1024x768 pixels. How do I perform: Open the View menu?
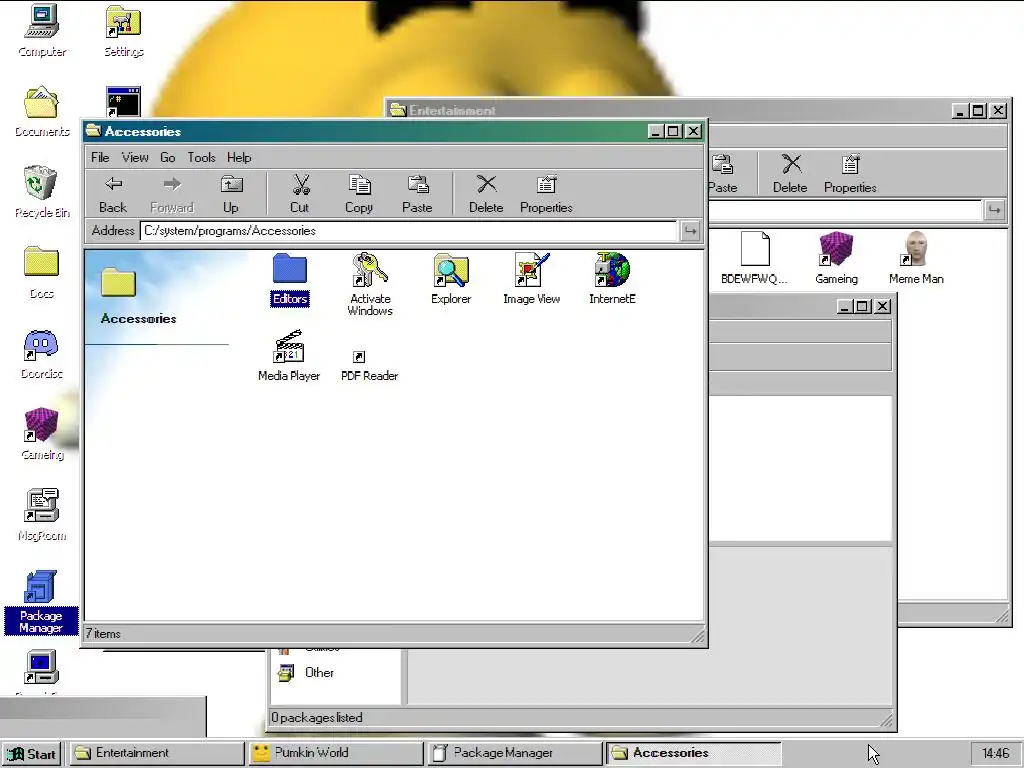135,157
